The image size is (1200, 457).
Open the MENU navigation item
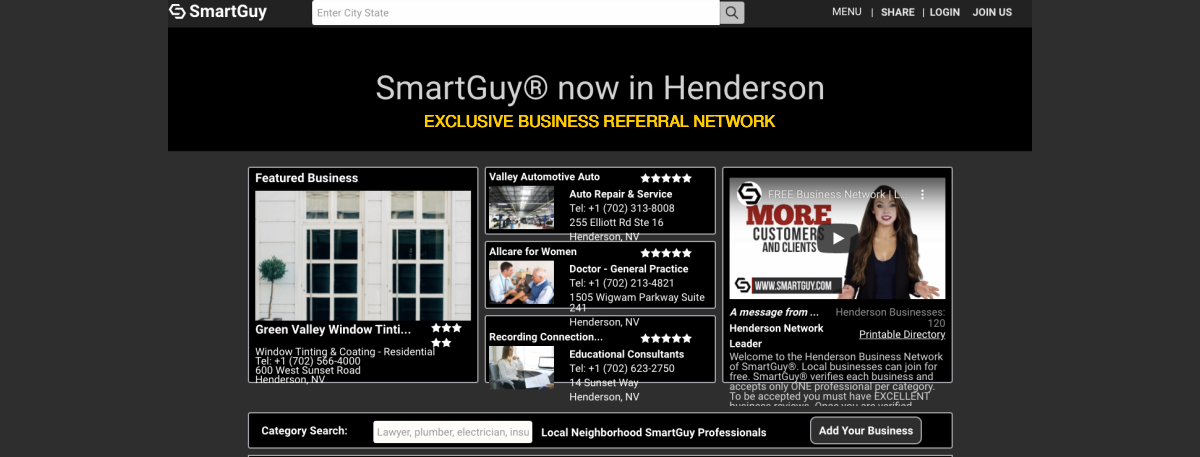click(x=846, y=12)
